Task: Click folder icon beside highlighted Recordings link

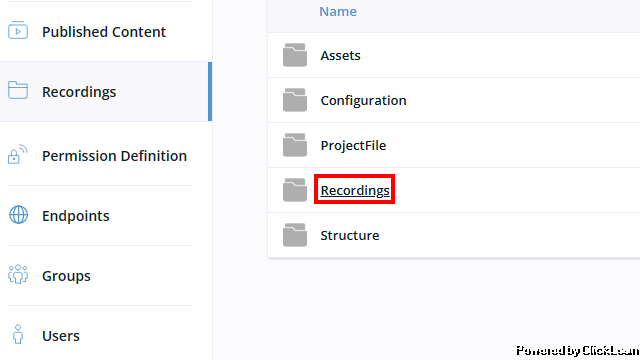Action: (x=295, y=190)
